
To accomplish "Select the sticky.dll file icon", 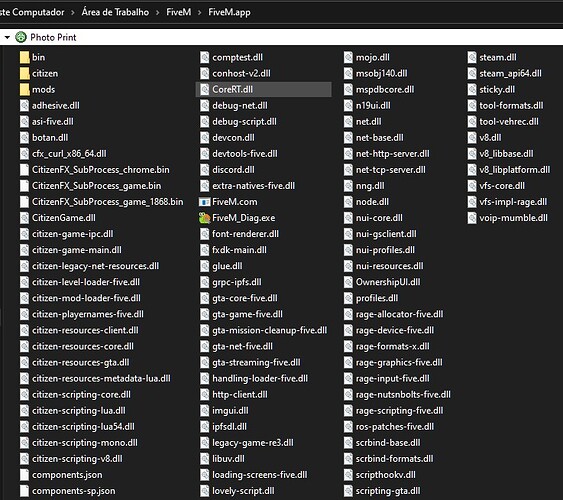I will click(472, 89).
